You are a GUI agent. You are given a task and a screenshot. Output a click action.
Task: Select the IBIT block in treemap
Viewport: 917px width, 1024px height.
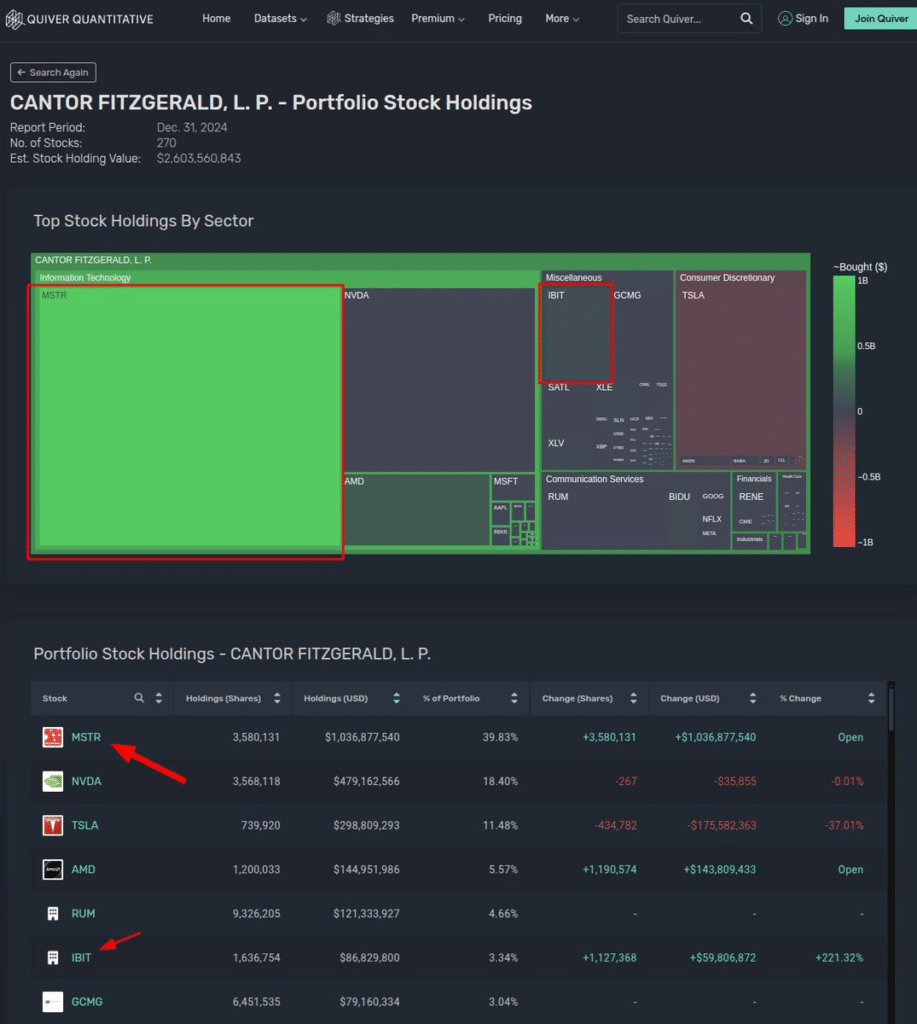coord(577,334)
